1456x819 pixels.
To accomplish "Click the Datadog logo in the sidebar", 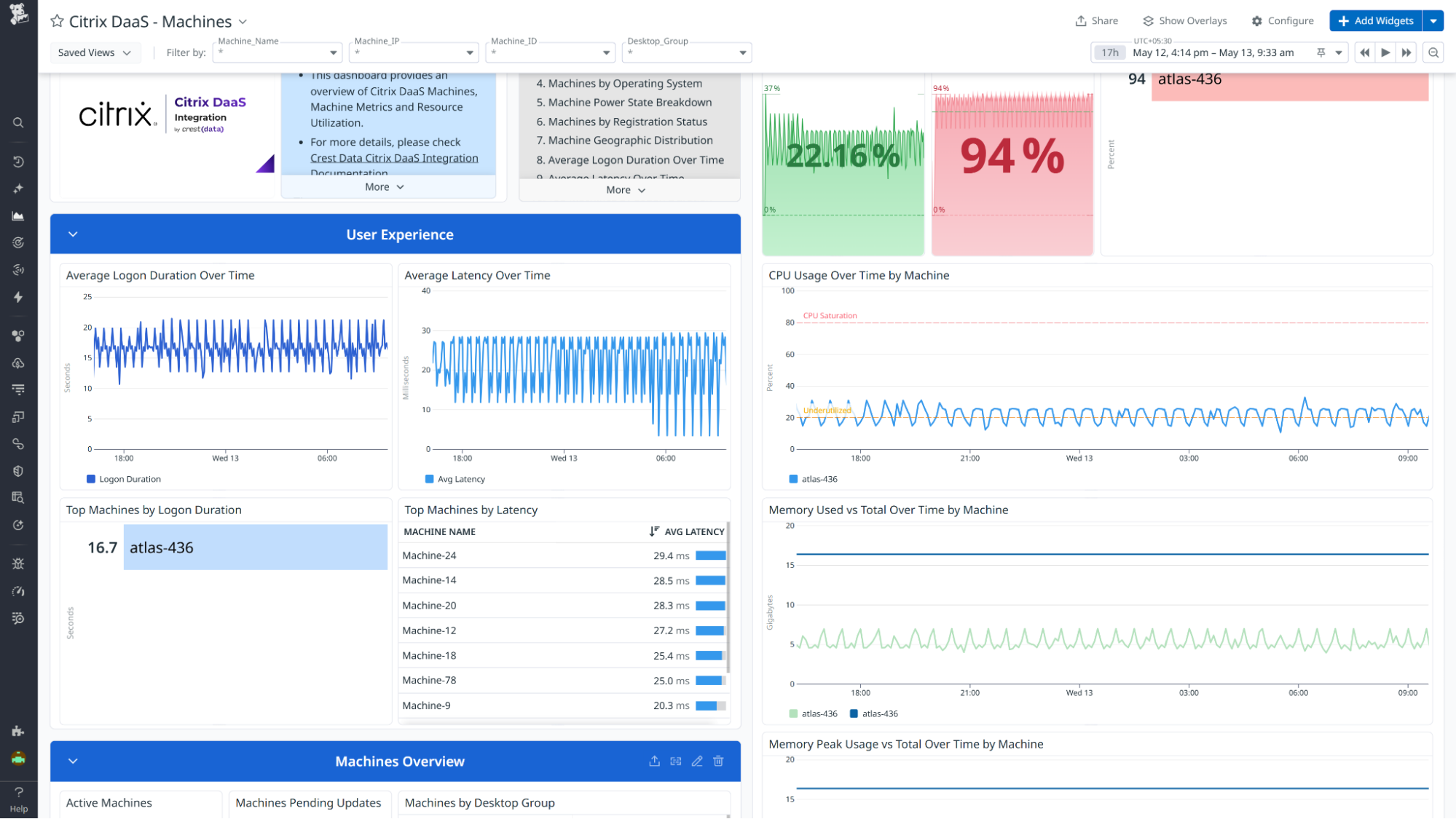I will (18, 14).
